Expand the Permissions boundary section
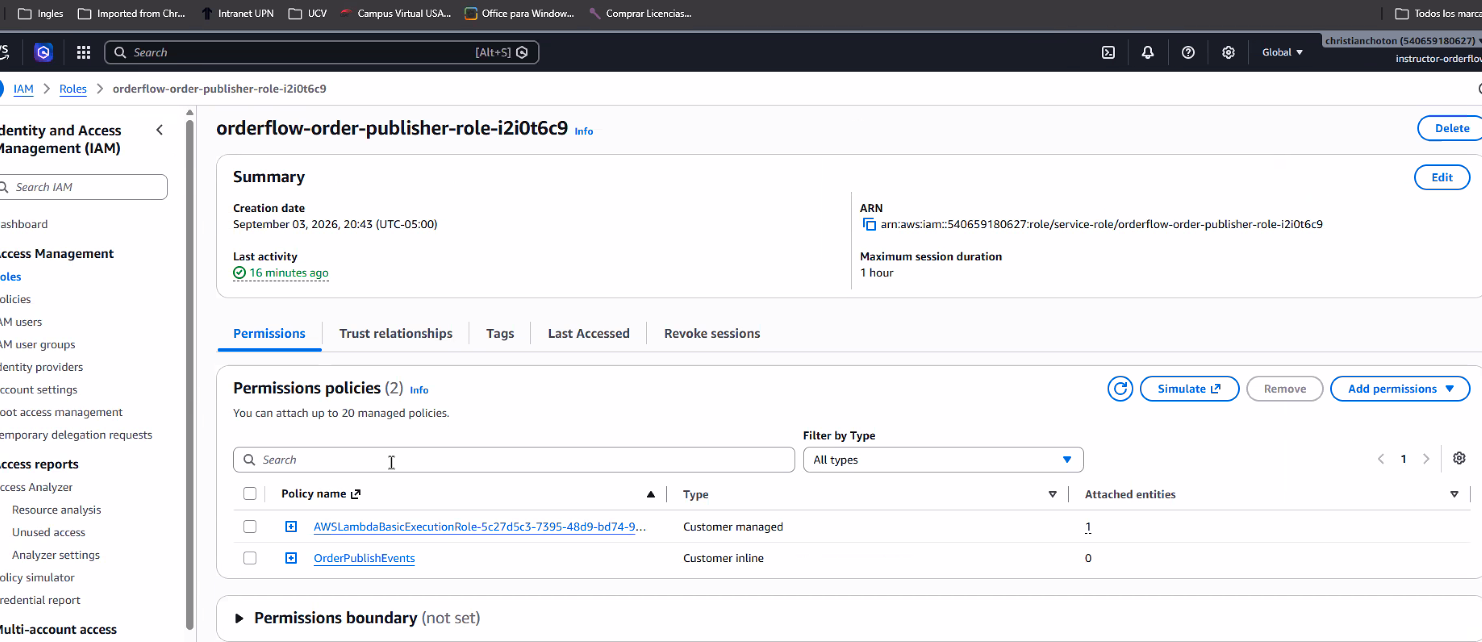Screen dimensions: 1482x642 coord(239,618)
